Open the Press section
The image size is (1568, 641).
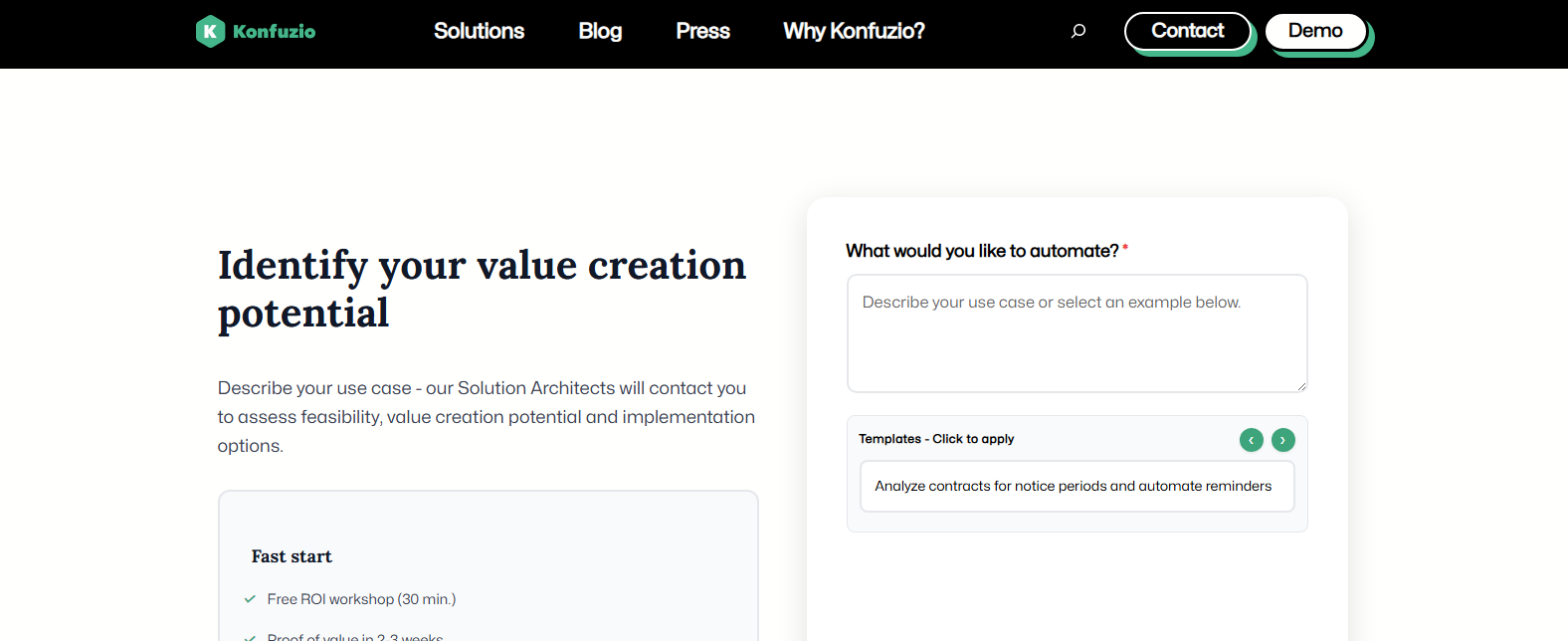tap(702, 31)
